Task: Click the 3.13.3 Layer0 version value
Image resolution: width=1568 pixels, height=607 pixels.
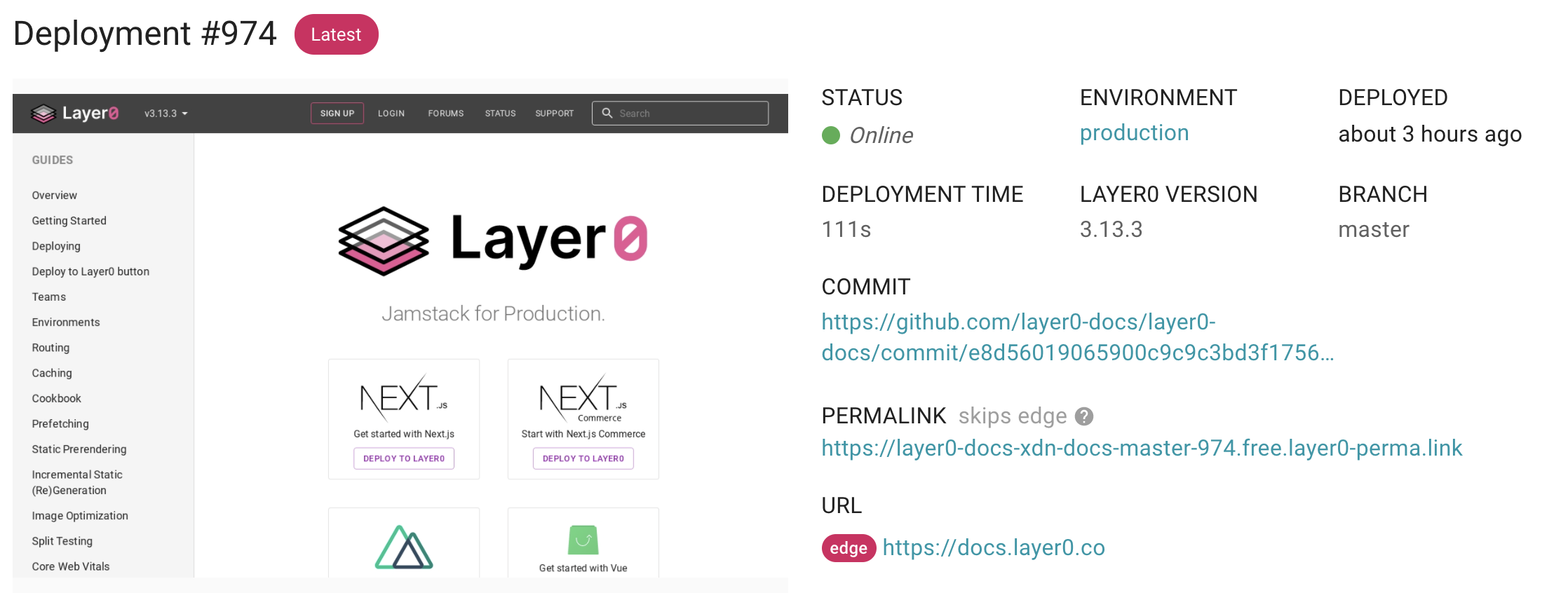Action: [x=1111, y=229]
